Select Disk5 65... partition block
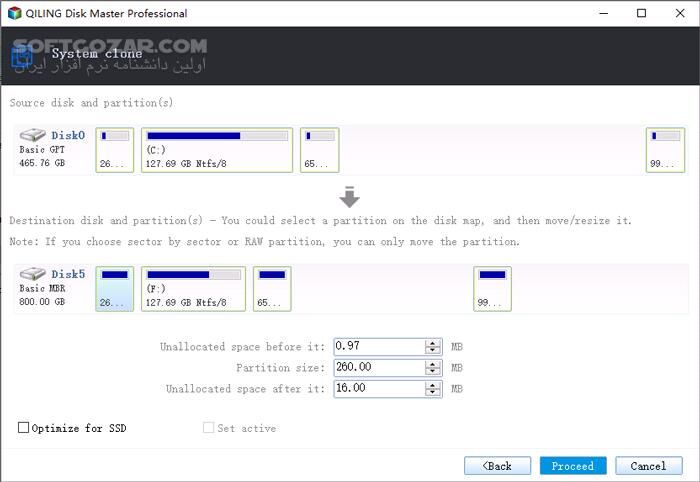 tap(272, 289)
